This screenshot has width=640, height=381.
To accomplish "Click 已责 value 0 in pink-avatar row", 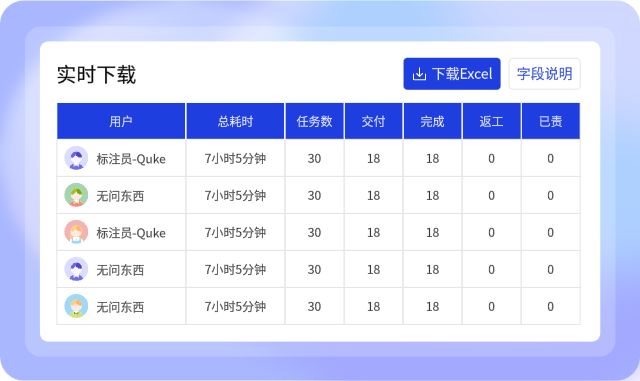I will (x=551, y=232).
